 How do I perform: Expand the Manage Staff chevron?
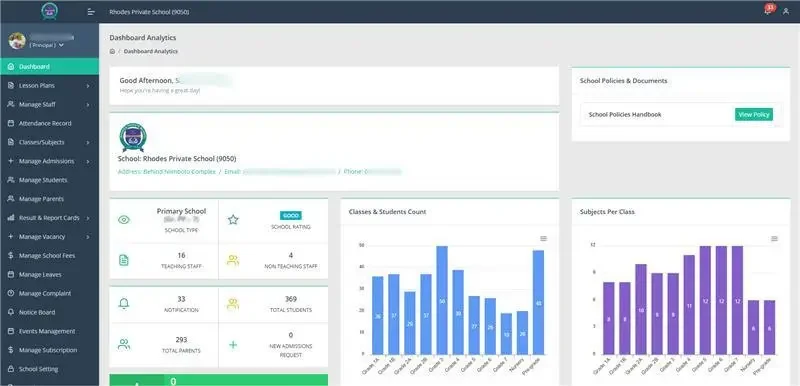pyautogui.click(x=88, y=105)
